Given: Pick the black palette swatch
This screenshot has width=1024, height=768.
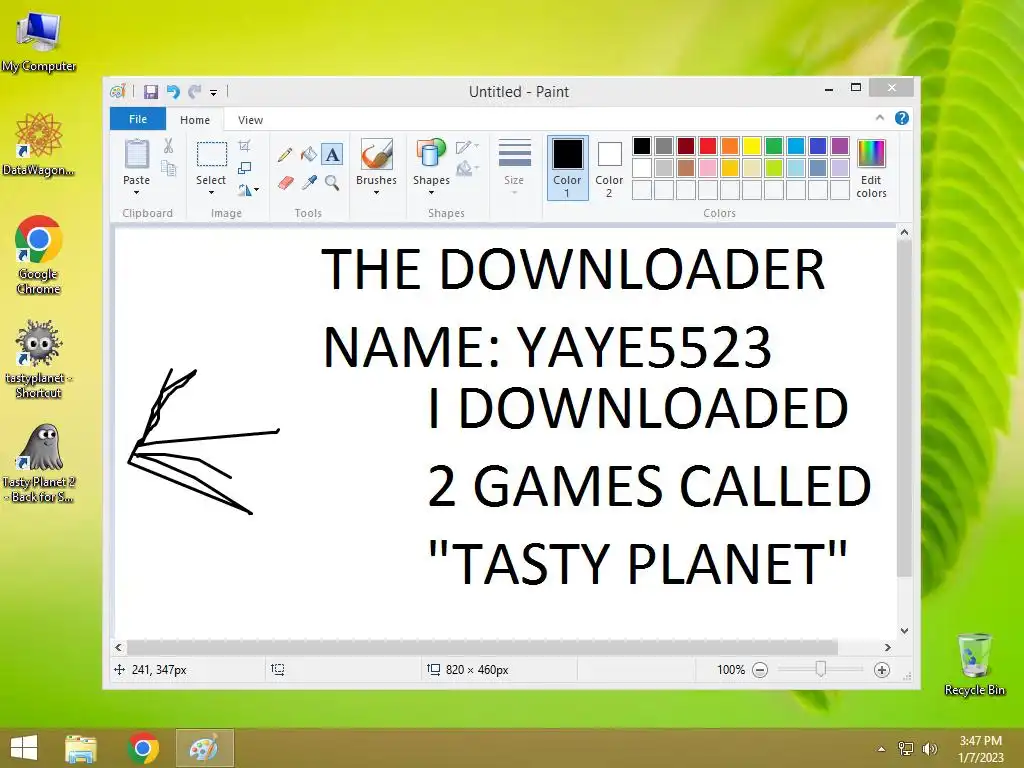Looking at the screenshot, I should pos(642,146).
